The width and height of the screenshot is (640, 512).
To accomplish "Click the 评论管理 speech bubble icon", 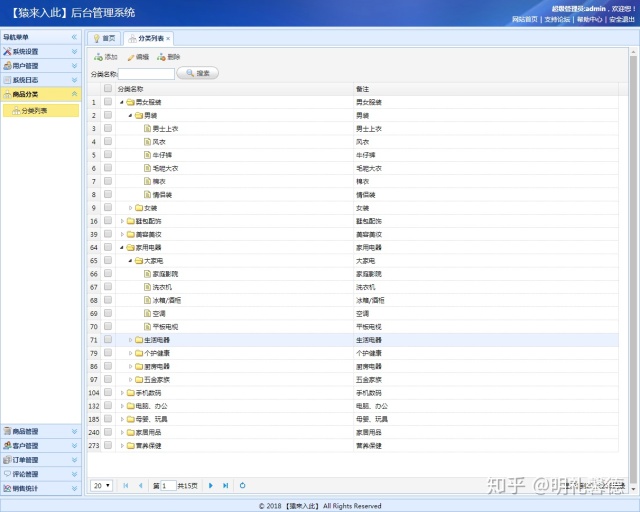I will 7,474.
